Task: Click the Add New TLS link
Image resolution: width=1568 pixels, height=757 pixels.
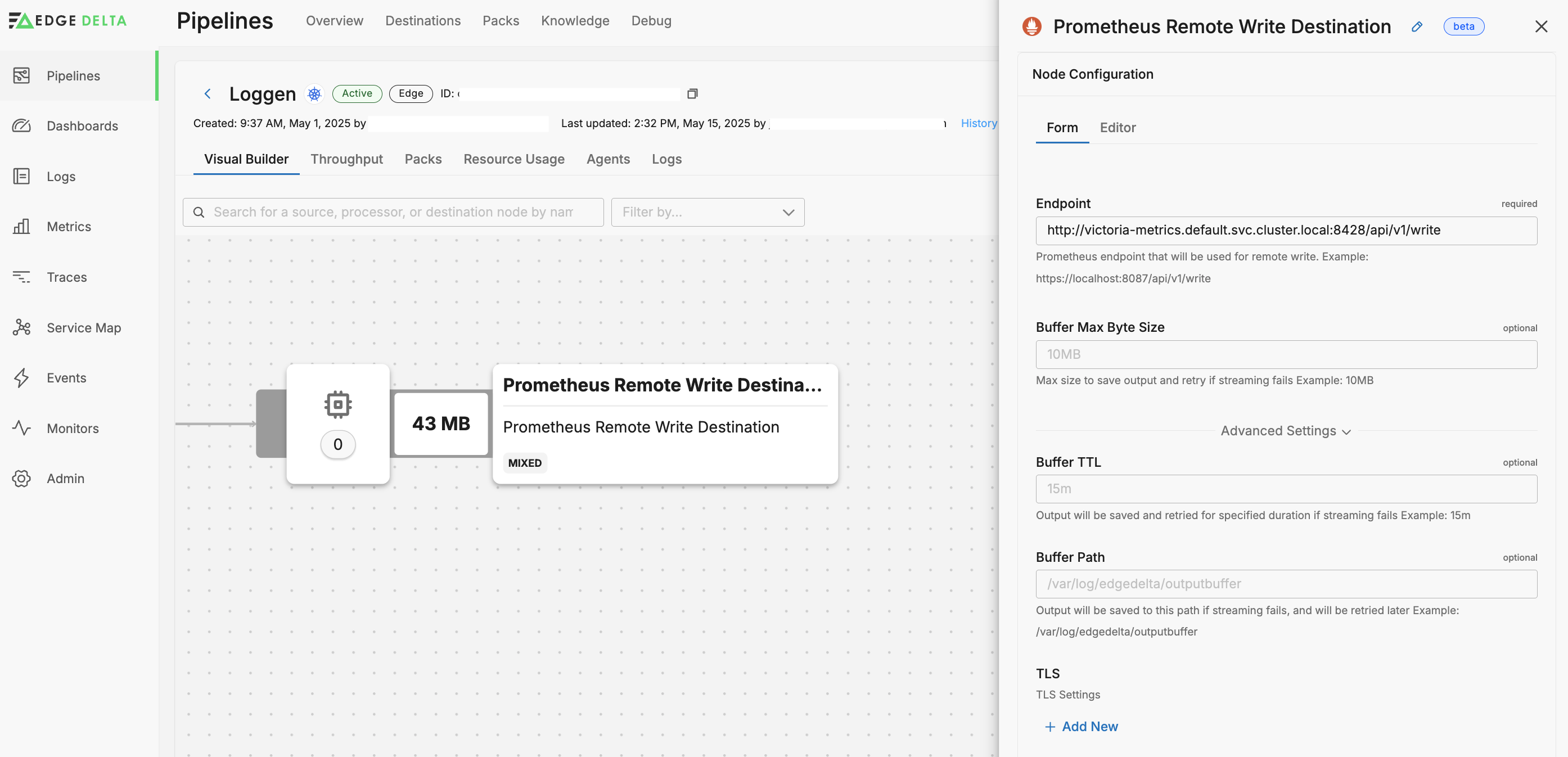Action: click(x=1081, y=727)
